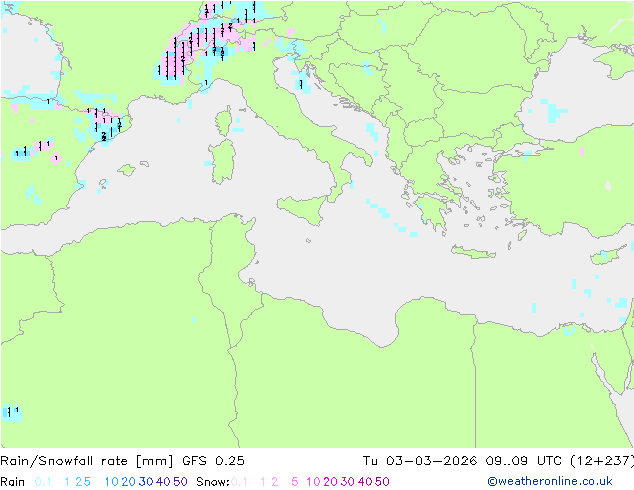Click the island of Sicily on the map

pos(305,208)
